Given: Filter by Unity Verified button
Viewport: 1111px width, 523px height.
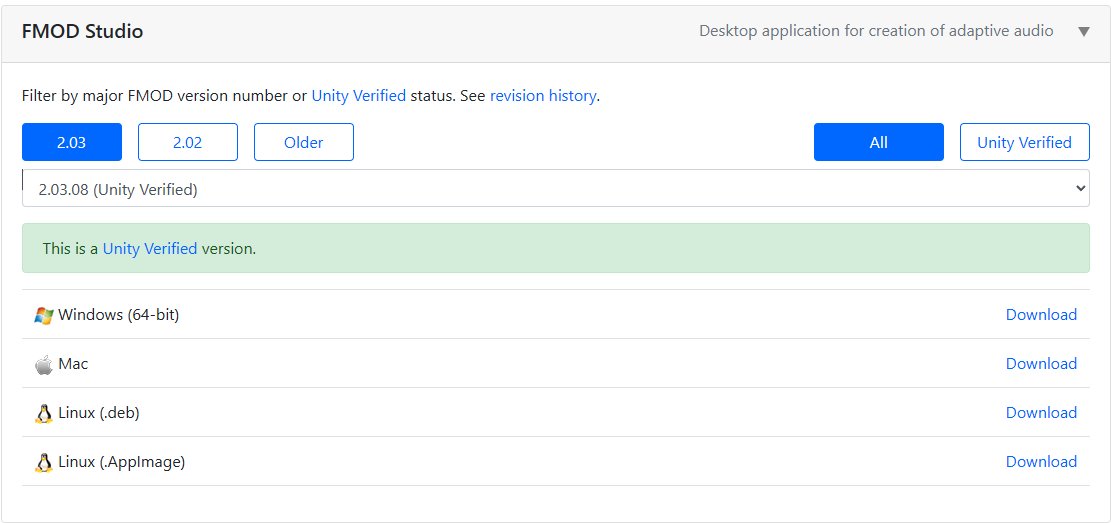Looking at the screenshot, I should point(1025,142).
